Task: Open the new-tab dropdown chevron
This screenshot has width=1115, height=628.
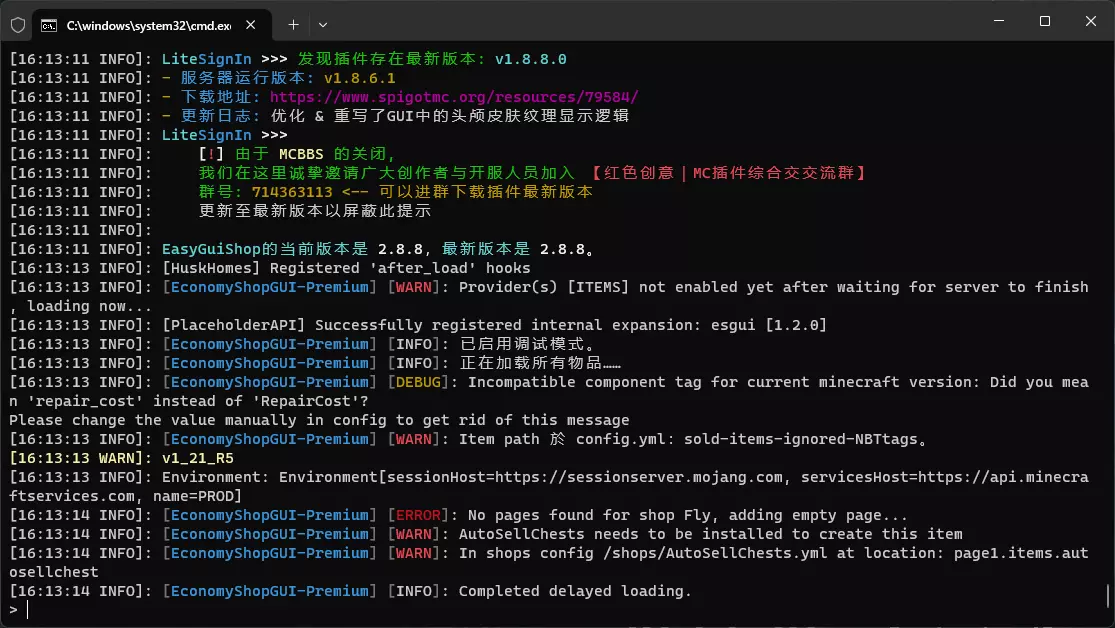Action: pos(323,25)
